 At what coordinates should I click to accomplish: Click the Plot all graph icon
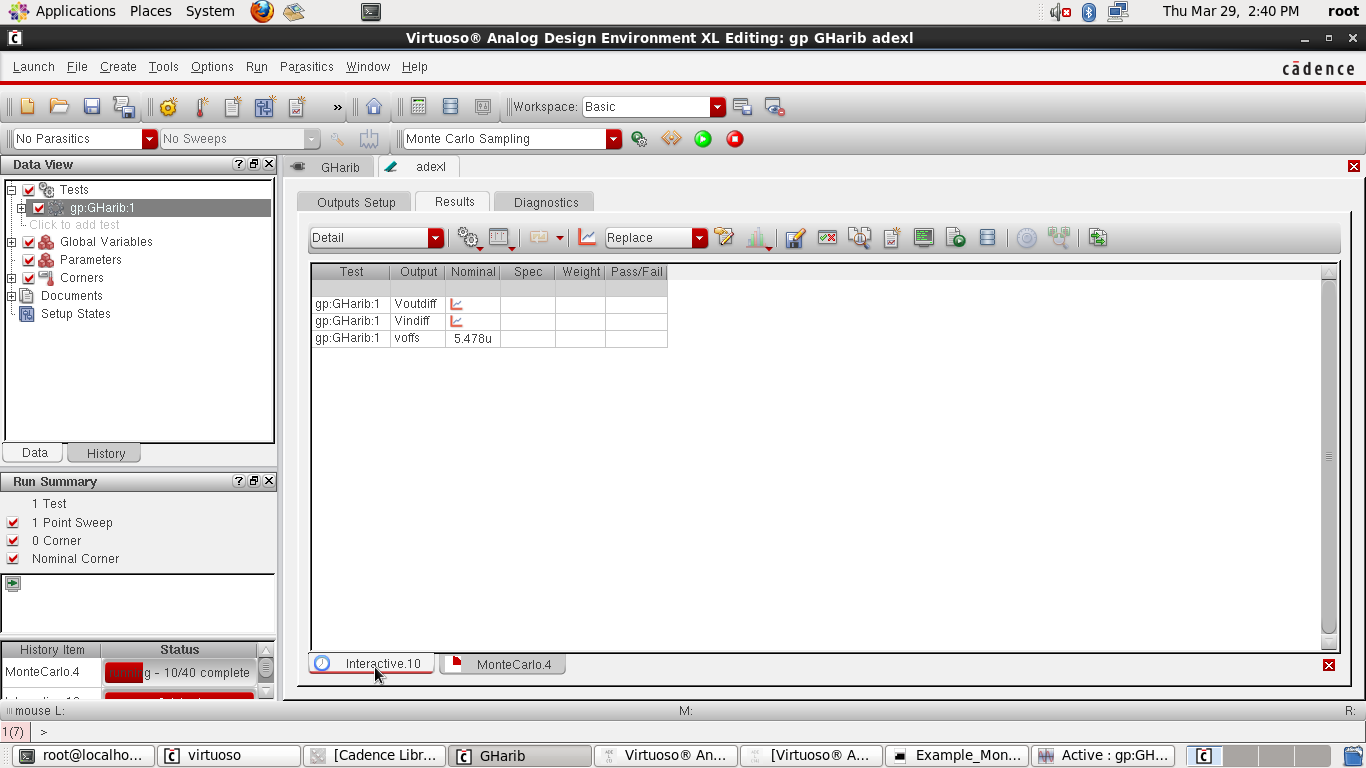click(587, 238)
